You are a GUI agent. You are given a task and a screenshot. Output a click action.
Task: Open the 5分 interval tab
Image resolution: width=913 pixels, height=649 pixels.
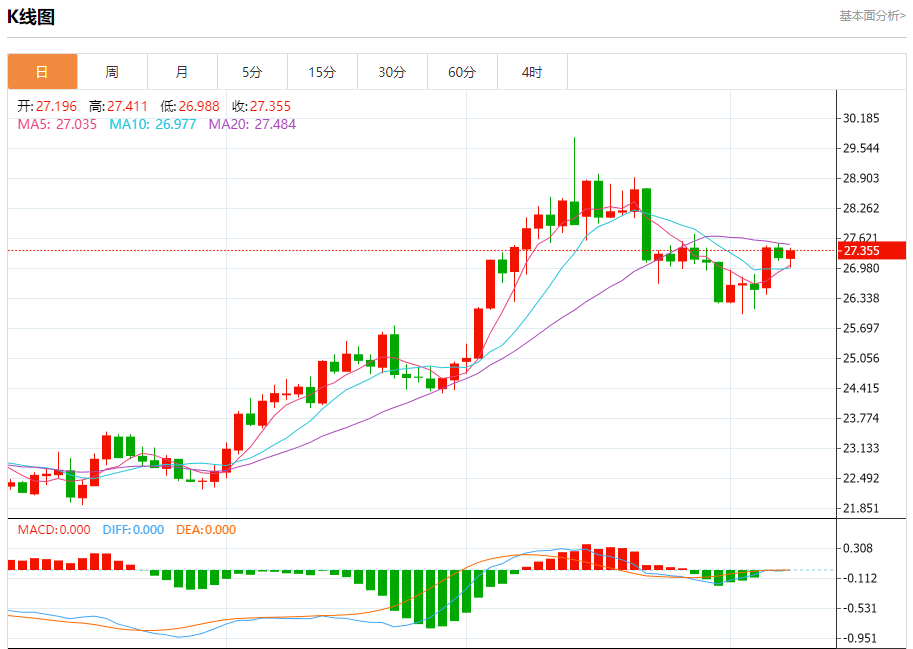pyautogui.click(x=252, y=72)
